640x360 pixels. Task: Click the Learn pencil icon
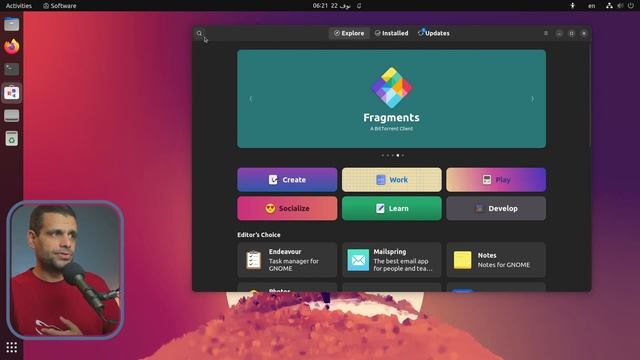(380, 208)
